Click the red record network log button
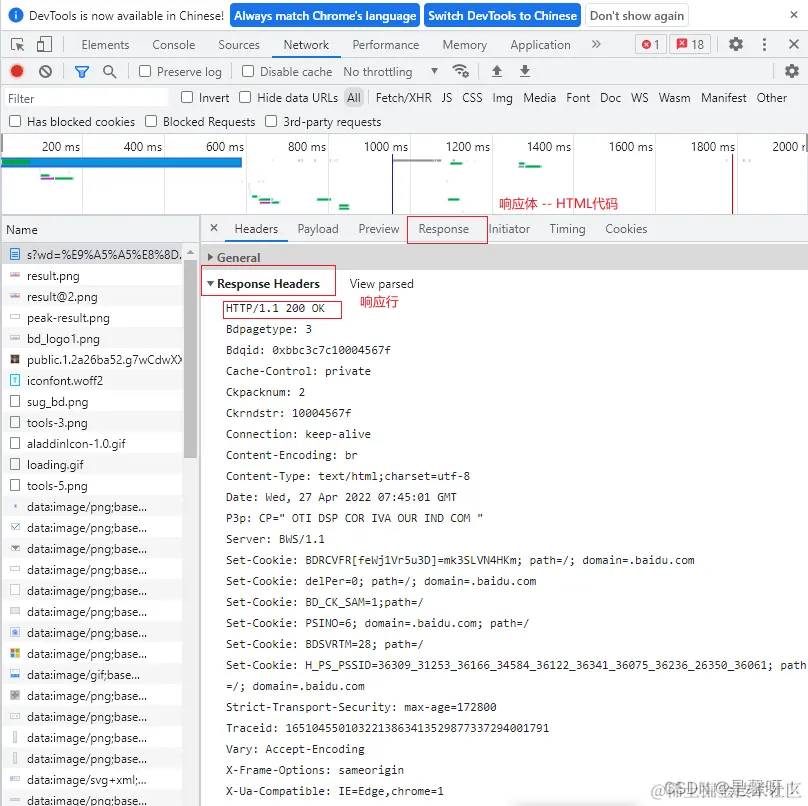The height and width of the screenshot is (806, 808). 17,71
